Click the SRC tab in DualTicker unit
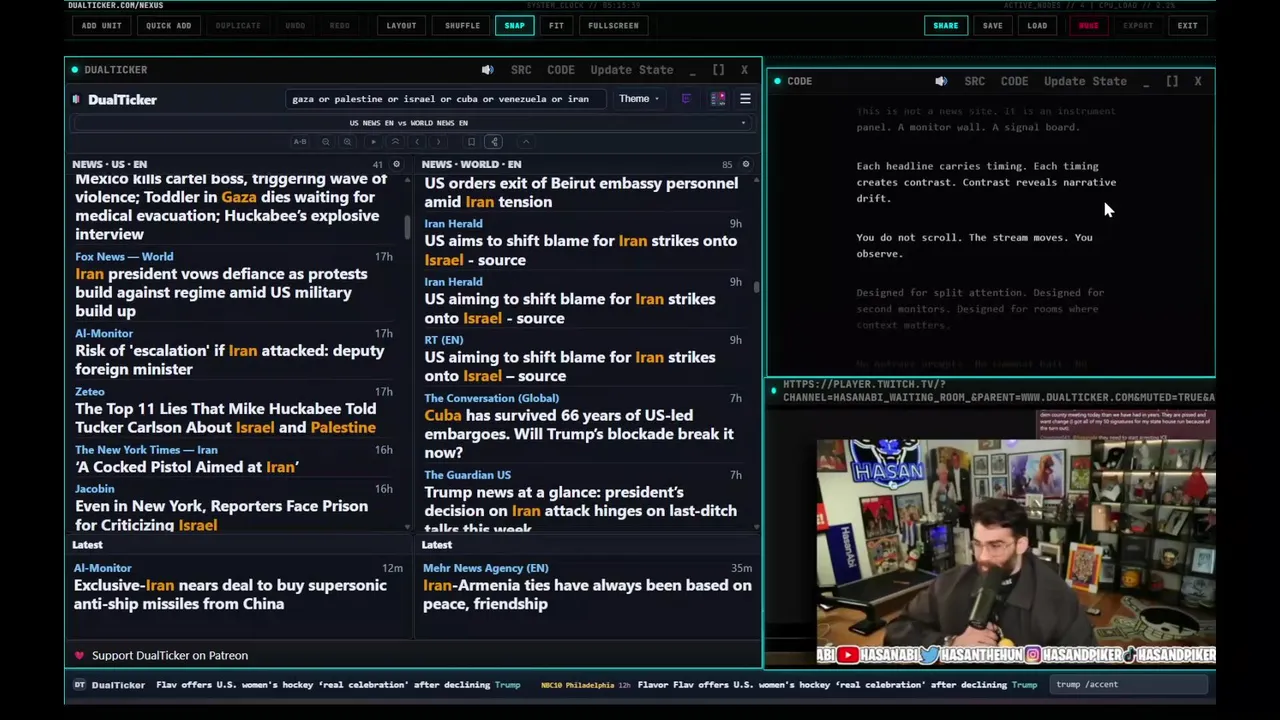Screen dimensions: 1280x720 (521, 70)
